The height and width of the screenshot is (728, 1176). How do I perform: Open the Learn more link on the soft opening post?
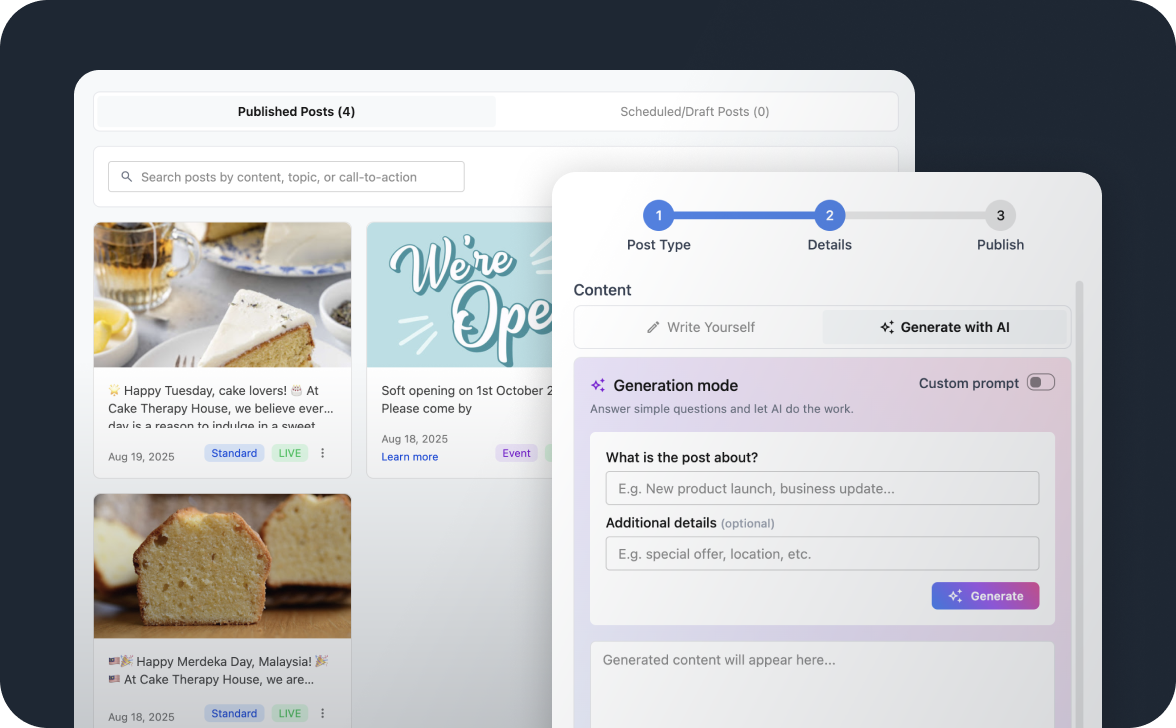409,456
